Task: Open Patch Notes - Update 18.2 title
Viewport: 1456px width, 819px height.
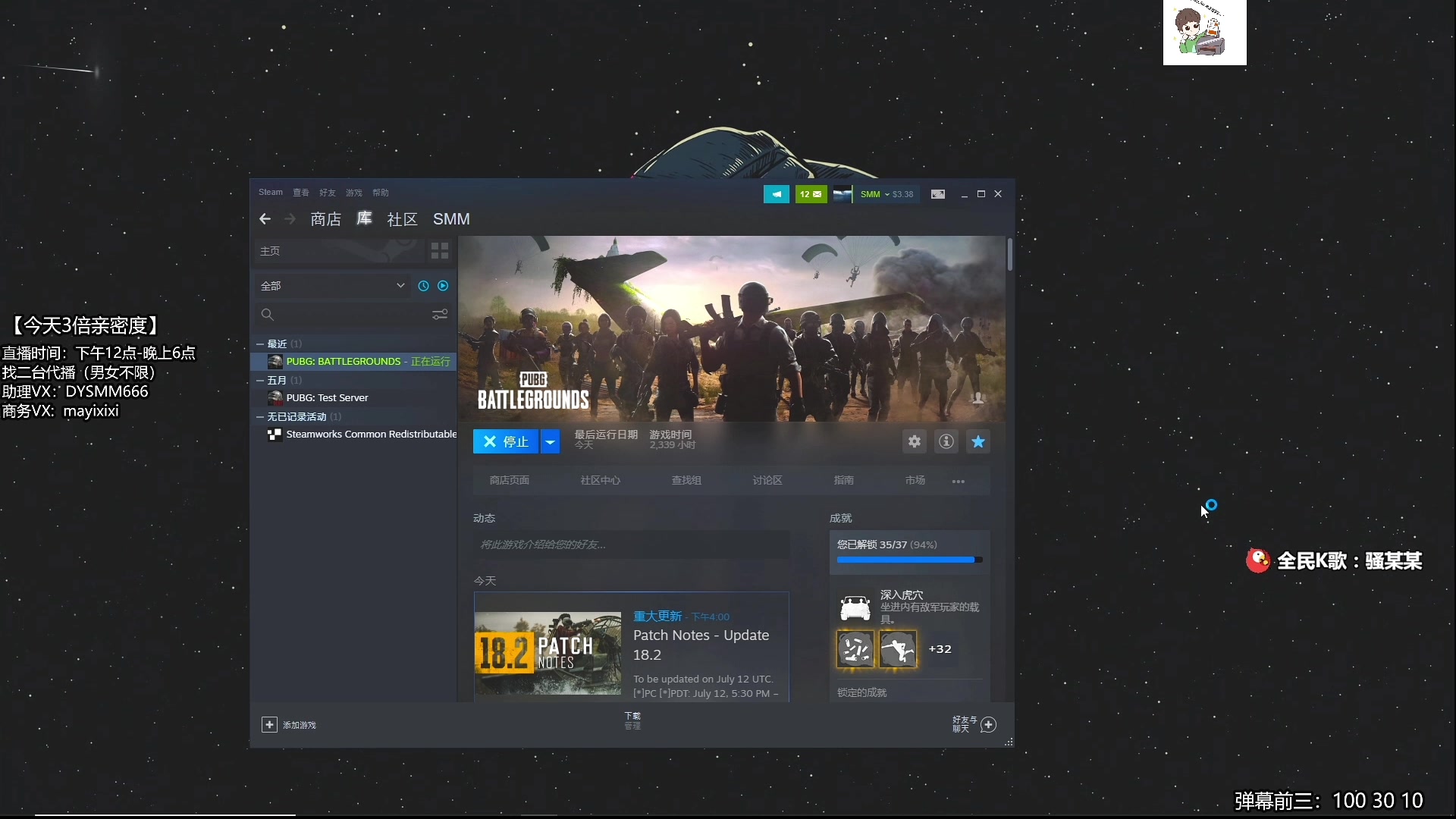Action: [x=701, y=645]
